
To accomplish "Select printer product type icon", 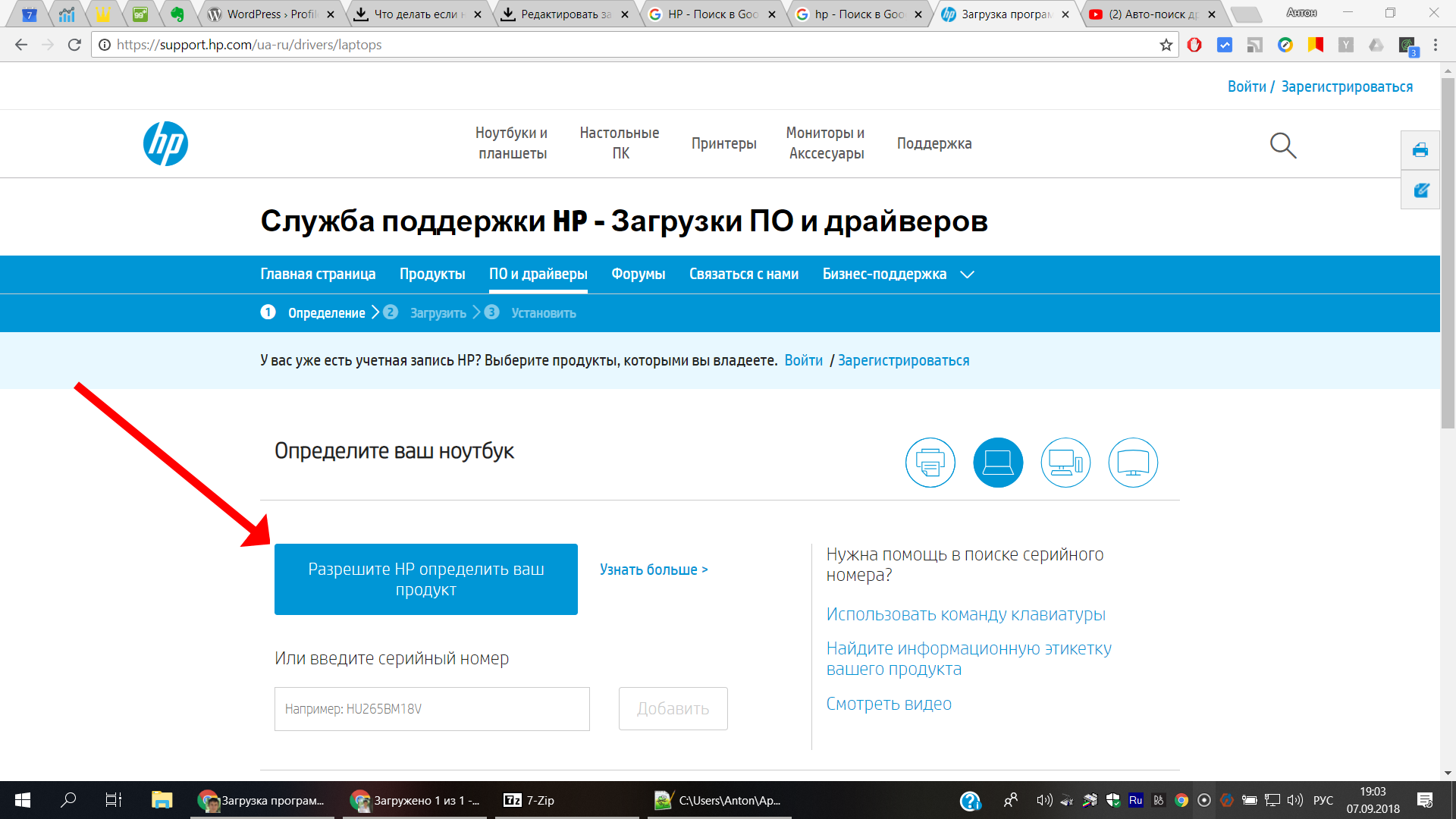I will (x=930, y=463).
